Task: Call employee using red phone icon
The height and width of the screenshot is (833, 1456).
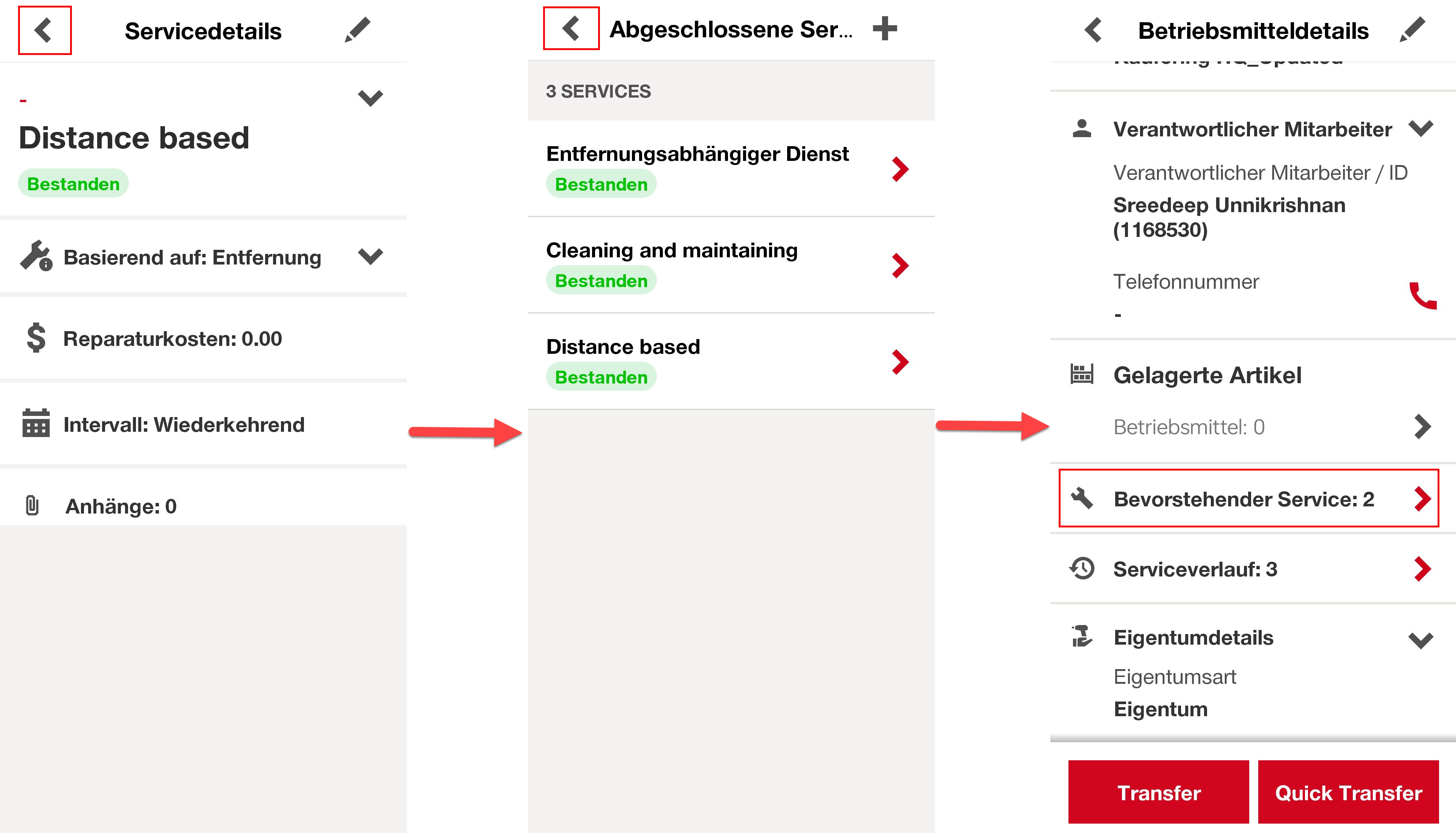Action: click(1422, 296)
